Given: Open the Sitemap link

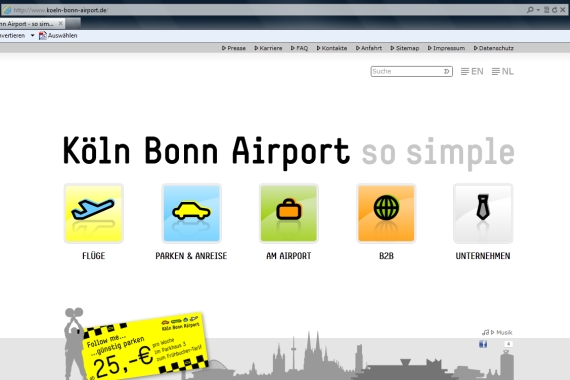Looking at the screenshot, I should click(x=405, y=48).
